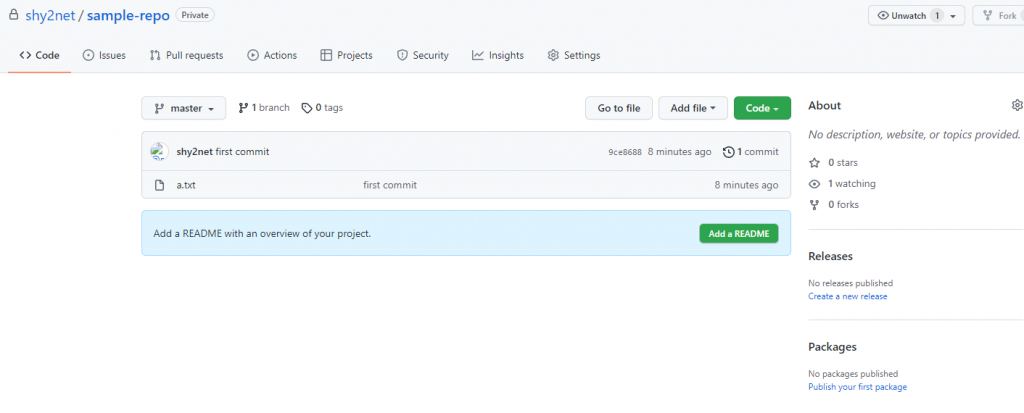Open the a.txt file
The height and width of the screenshot is (413, 1024).
(x=186, y=185)
